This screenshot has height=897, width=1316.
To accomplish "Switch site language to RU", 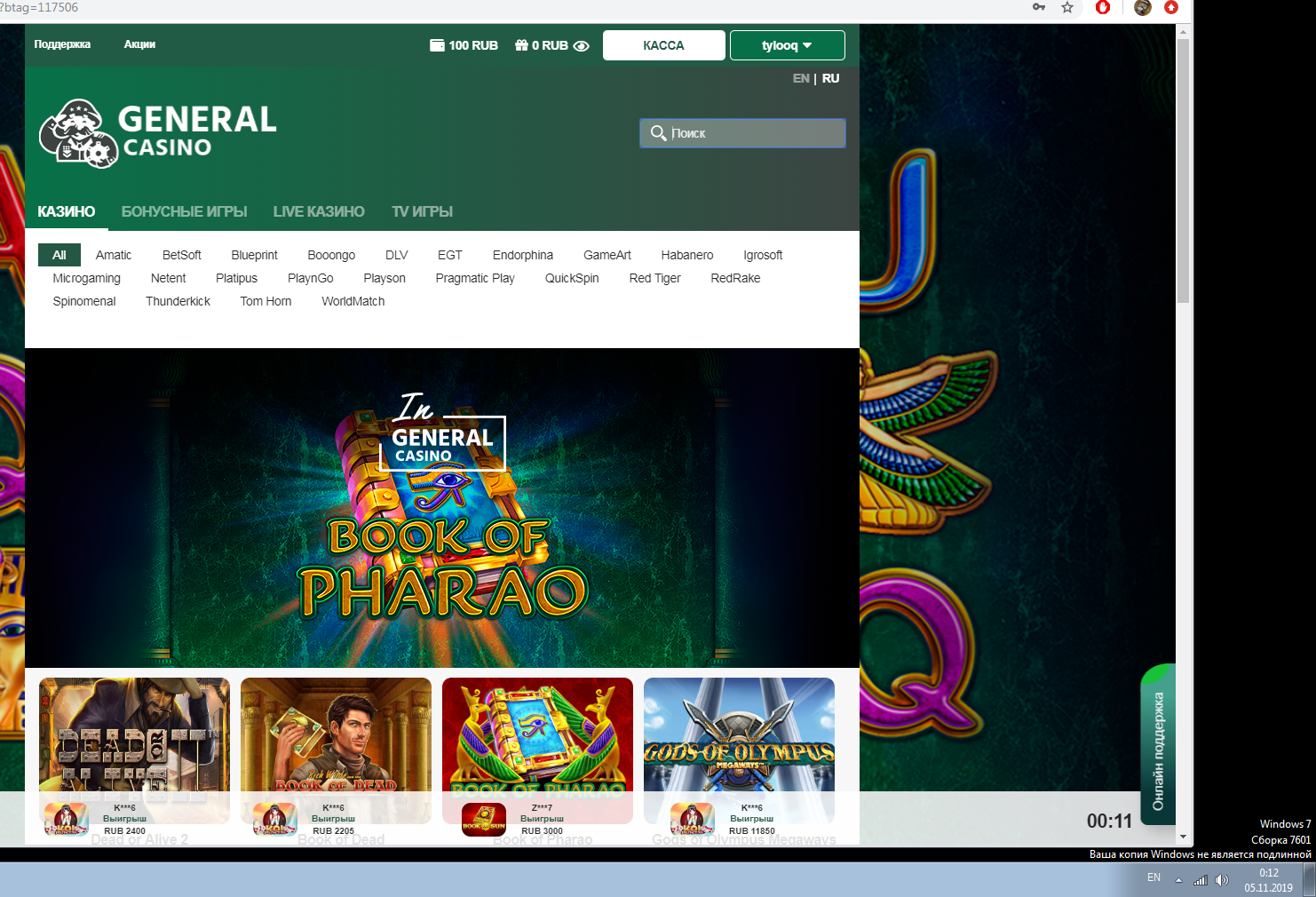I will [830, 78].
